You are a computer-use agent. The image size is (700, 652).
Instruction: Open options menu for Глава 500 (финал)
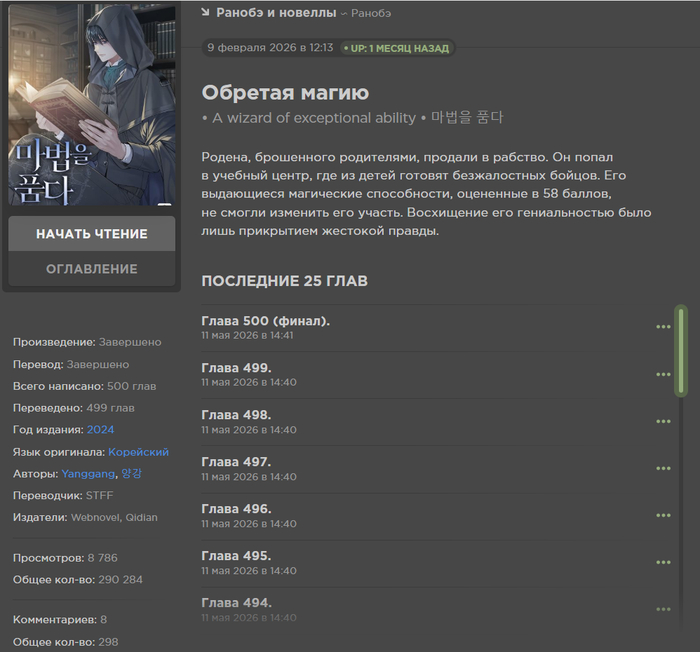[663, 327]
